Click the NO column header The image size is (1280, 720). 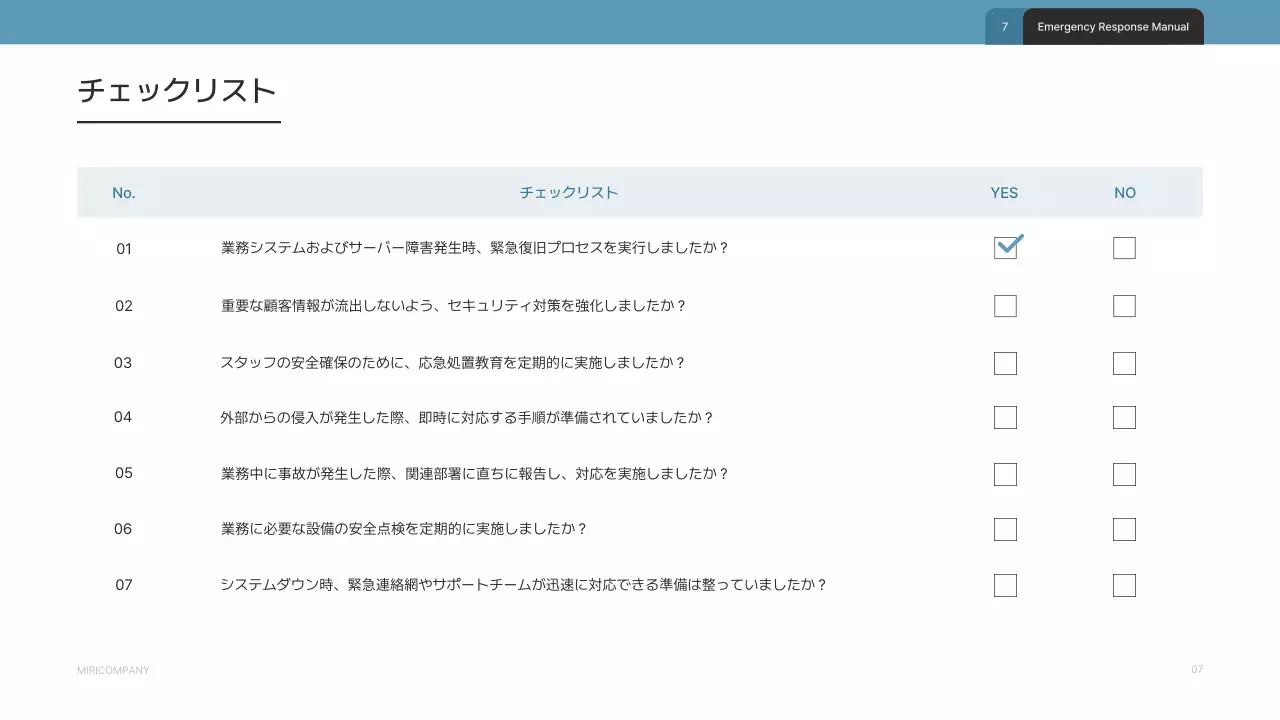tap(1125, 193)
